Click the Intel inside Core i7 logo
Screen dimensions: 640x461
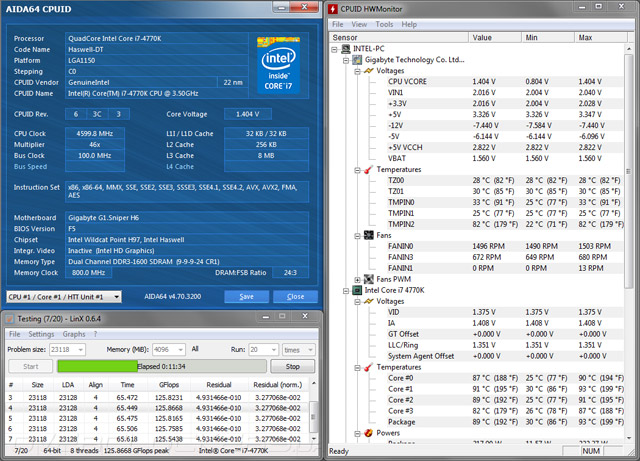click(x=278, y=64)
